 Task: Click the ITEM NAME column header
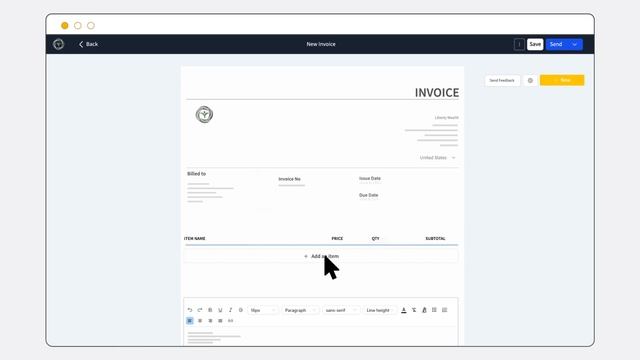(x=195, y=238)
